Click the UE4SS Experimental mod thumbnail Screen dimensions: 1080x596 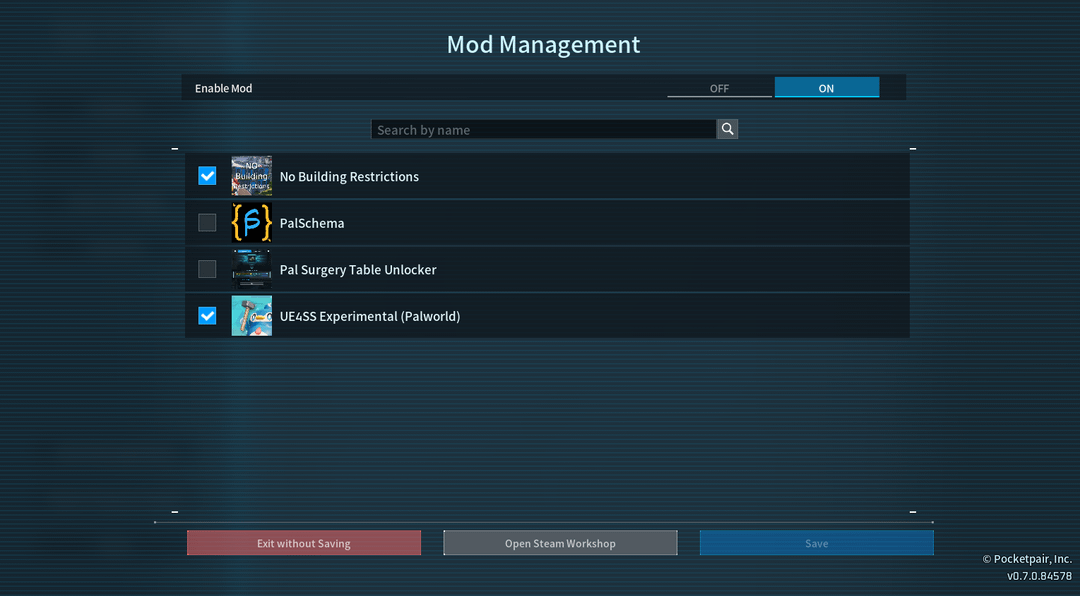[x=251, y=316]
